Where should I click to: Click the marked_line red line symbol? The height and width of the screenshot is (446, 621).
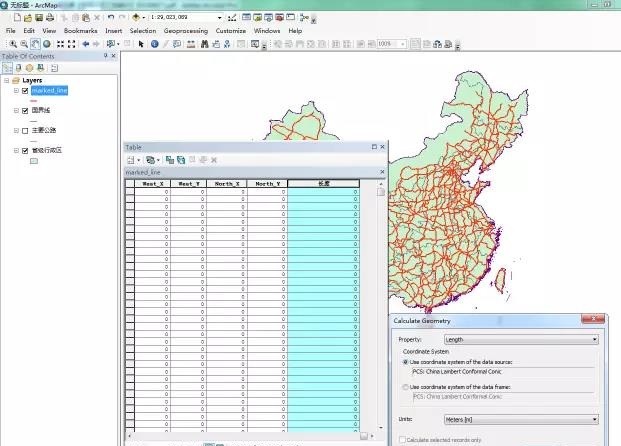coord(34,101)
